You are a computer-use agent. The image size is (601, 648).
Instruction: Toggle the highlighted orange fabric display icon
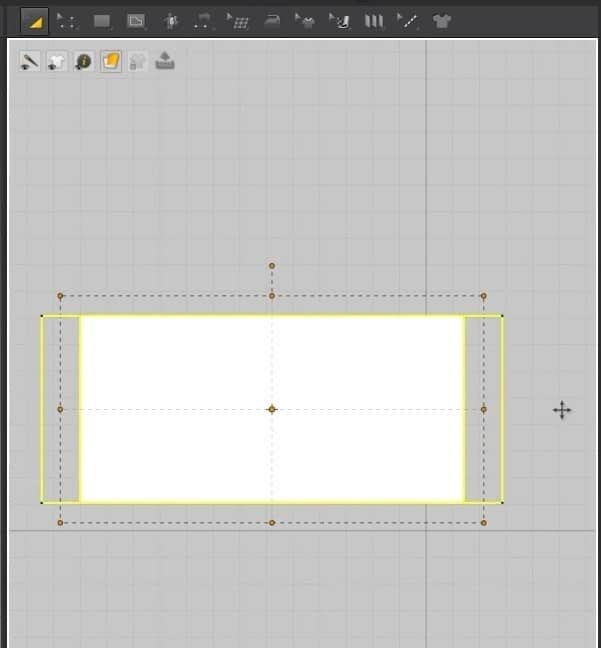coord(111,62)
